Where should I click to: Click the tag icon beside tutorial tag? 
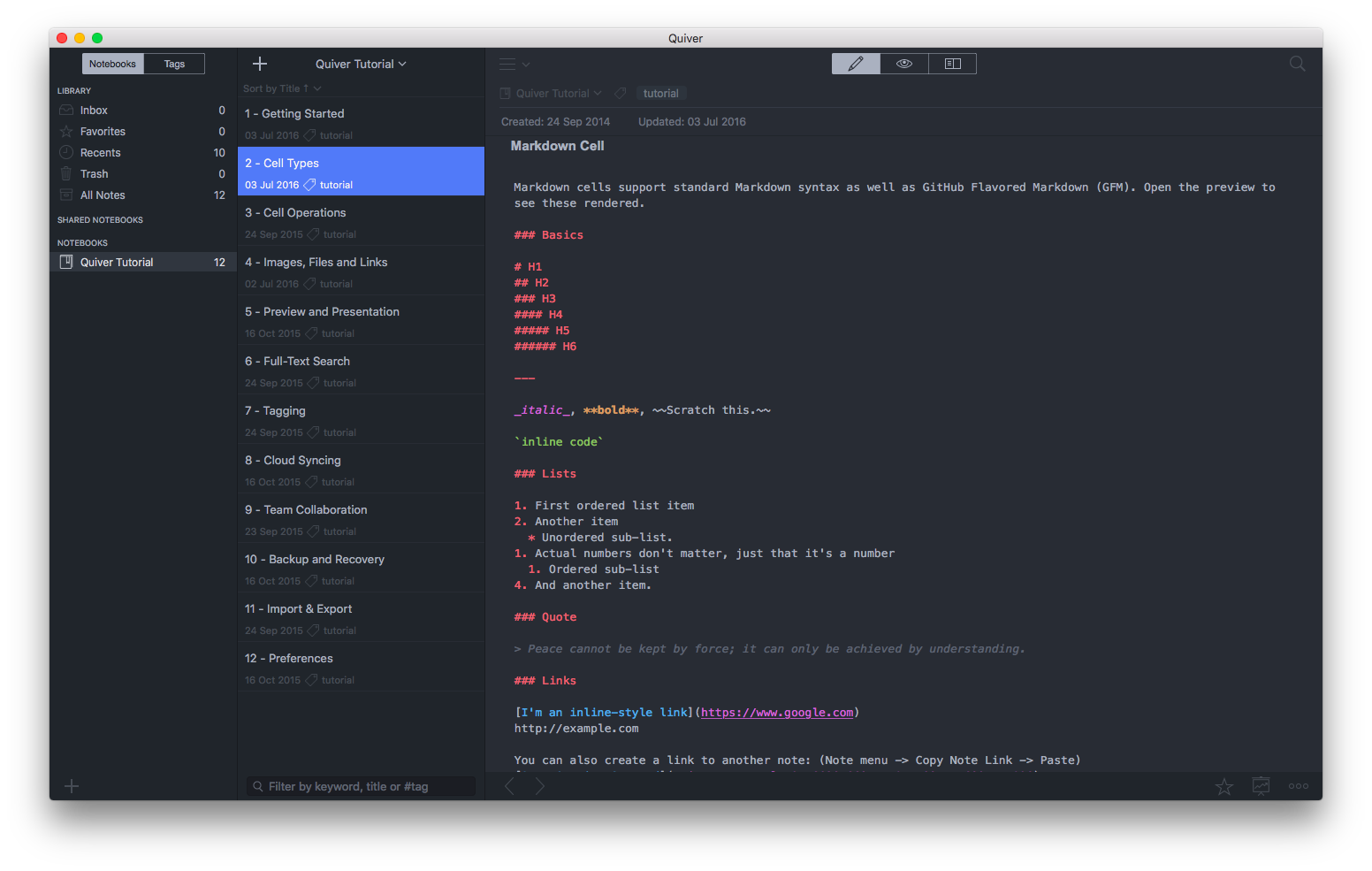[x=621, y=93]
